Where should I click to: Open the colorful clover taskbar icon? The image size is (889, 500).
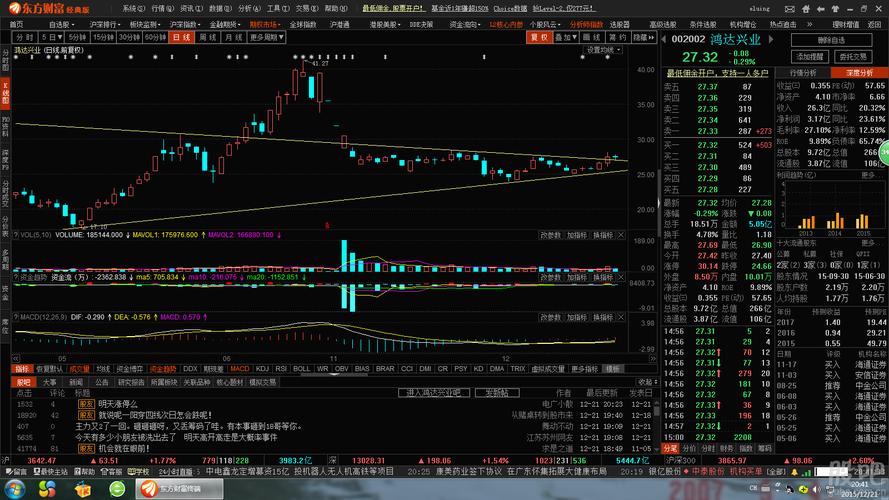[x=47, y=489]
